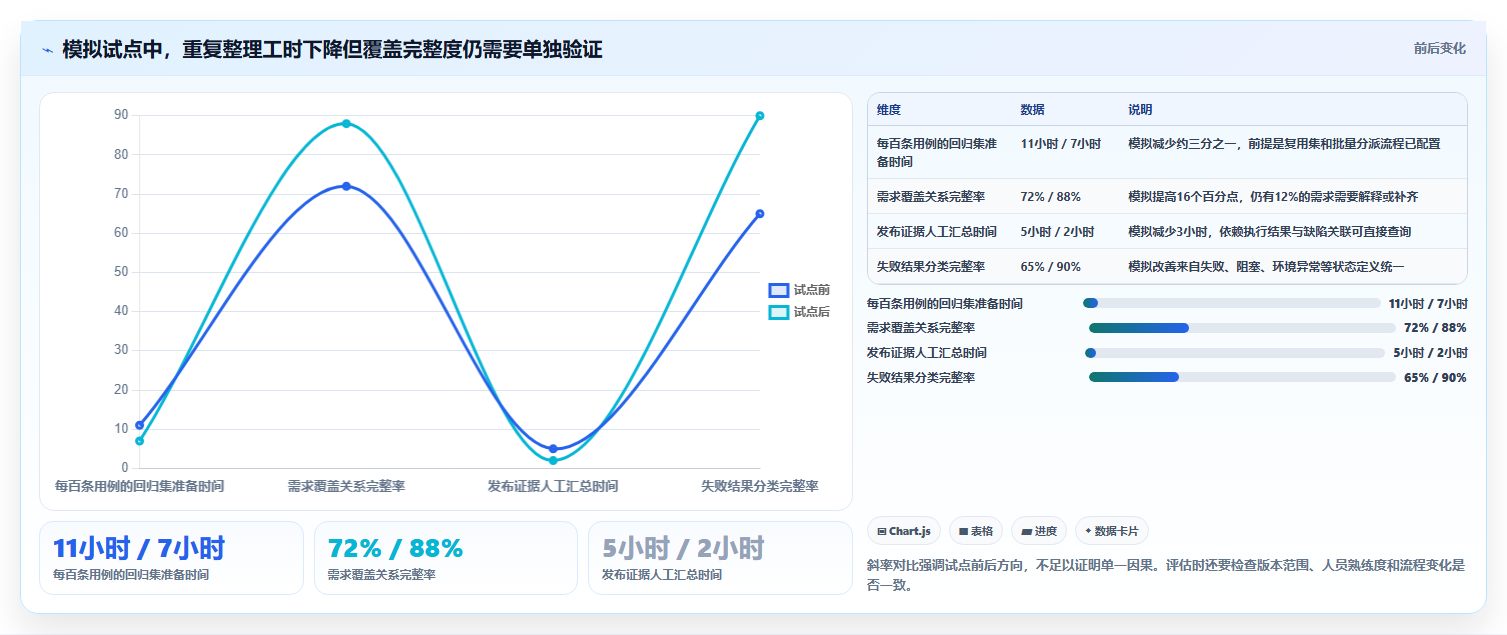The width and height of the screenshot is (1507, 635).
Task: Open the 72% / 88% data card
Action: (x=446, y=558)
